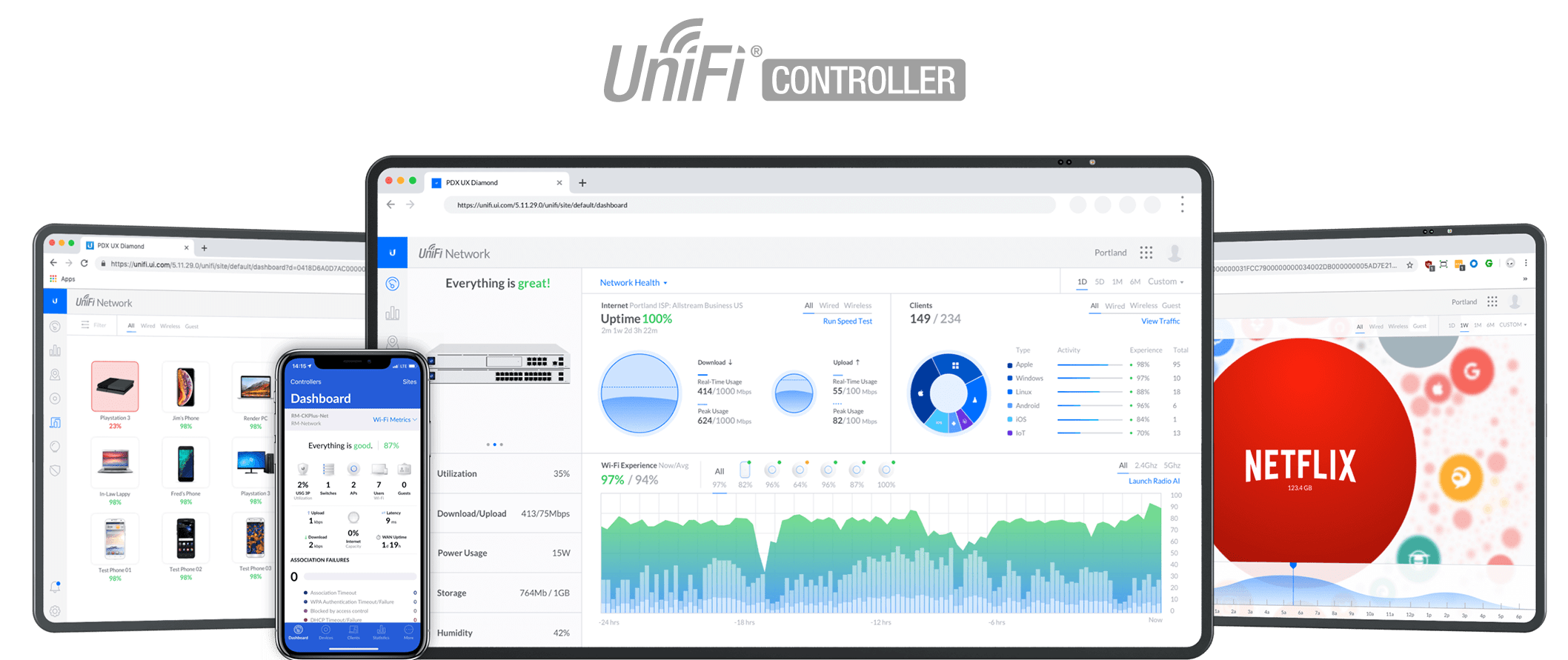Select Test Phone 01 client thumbnail
Image resolution: width=1568 pixels, height=660 pixels.
pyautogui.click(x=115, y=539)
